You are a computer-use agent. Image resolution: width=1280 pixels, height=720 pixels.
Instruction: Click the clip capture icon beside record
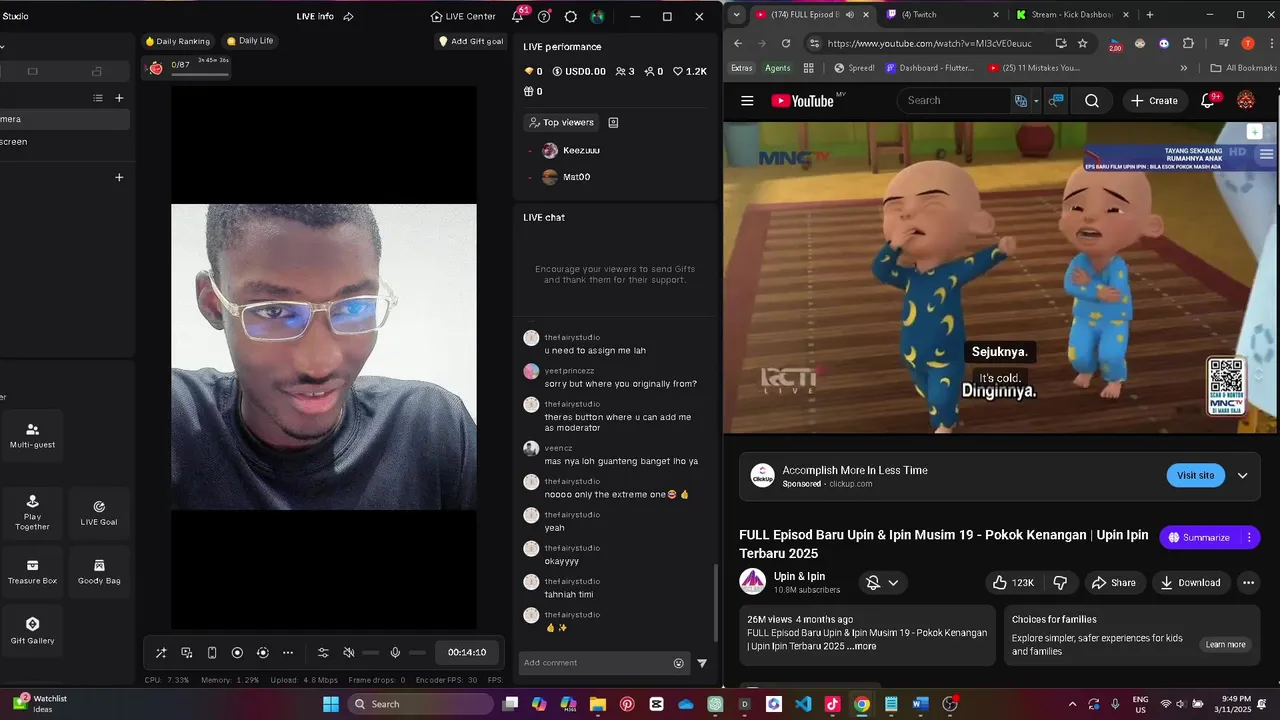point(263,652)
